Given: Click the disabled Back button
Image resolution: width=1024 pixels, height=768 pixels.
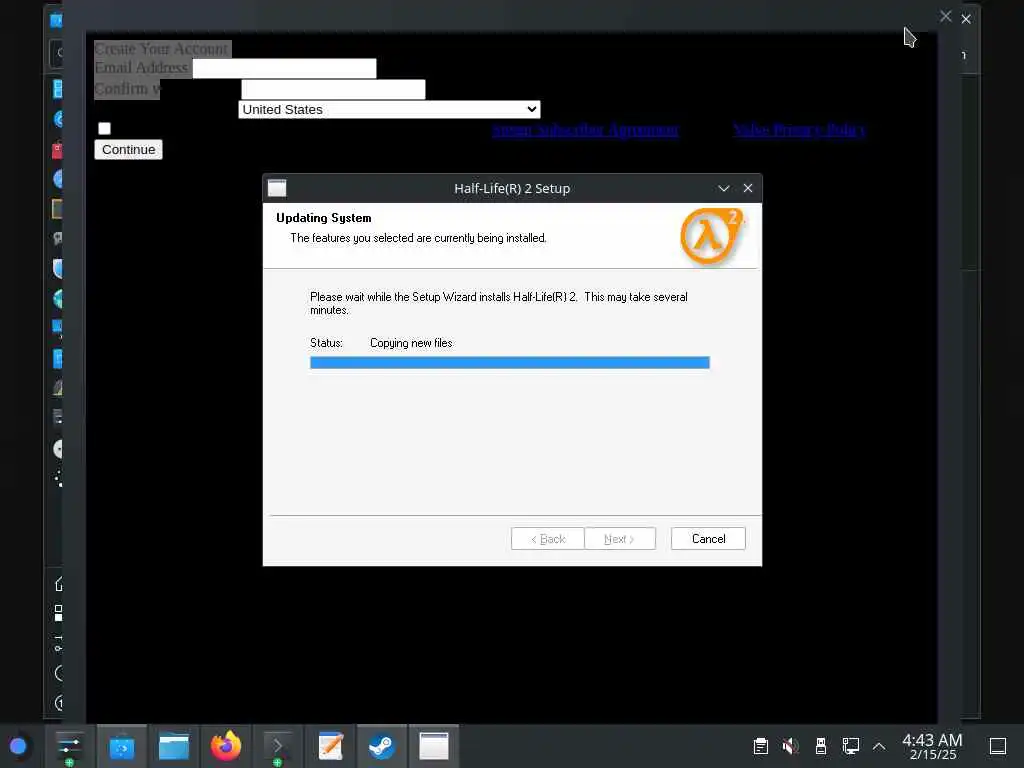Looking at the screenshot, I should 547,539.
